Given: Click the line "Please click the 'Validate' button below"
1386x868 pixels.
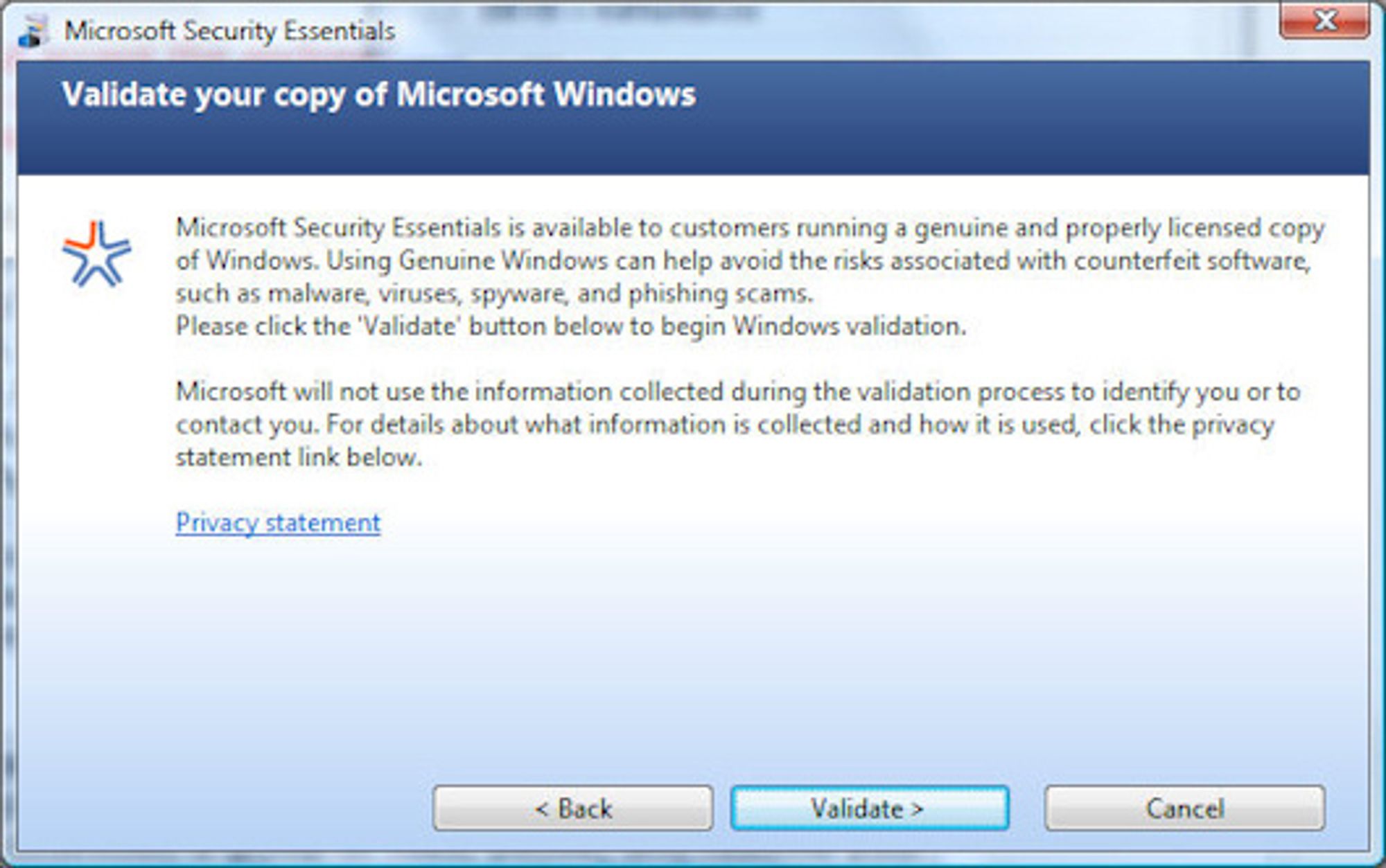Looking at the screenshot, I should click(x=570, y=326).
